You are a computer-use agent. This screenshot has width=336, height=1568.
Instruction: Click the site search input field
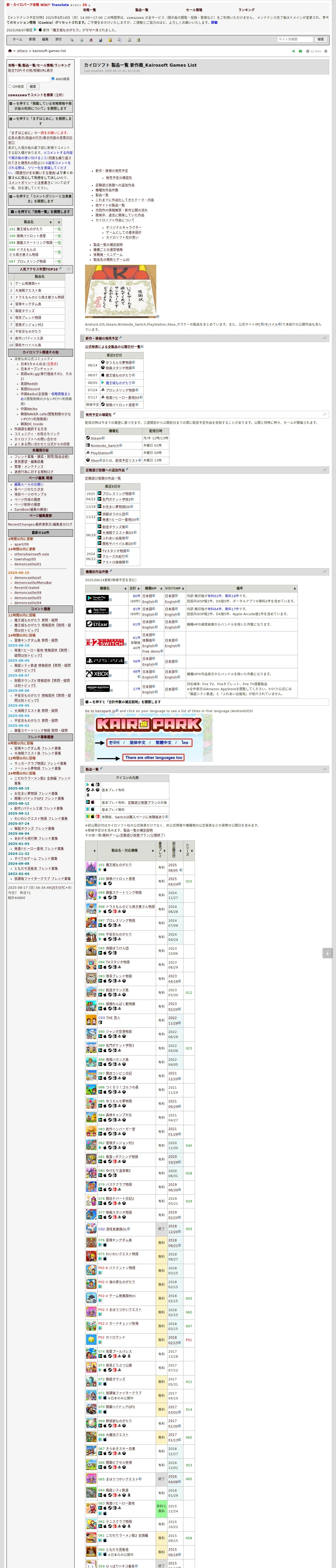[x=295, y=39]
